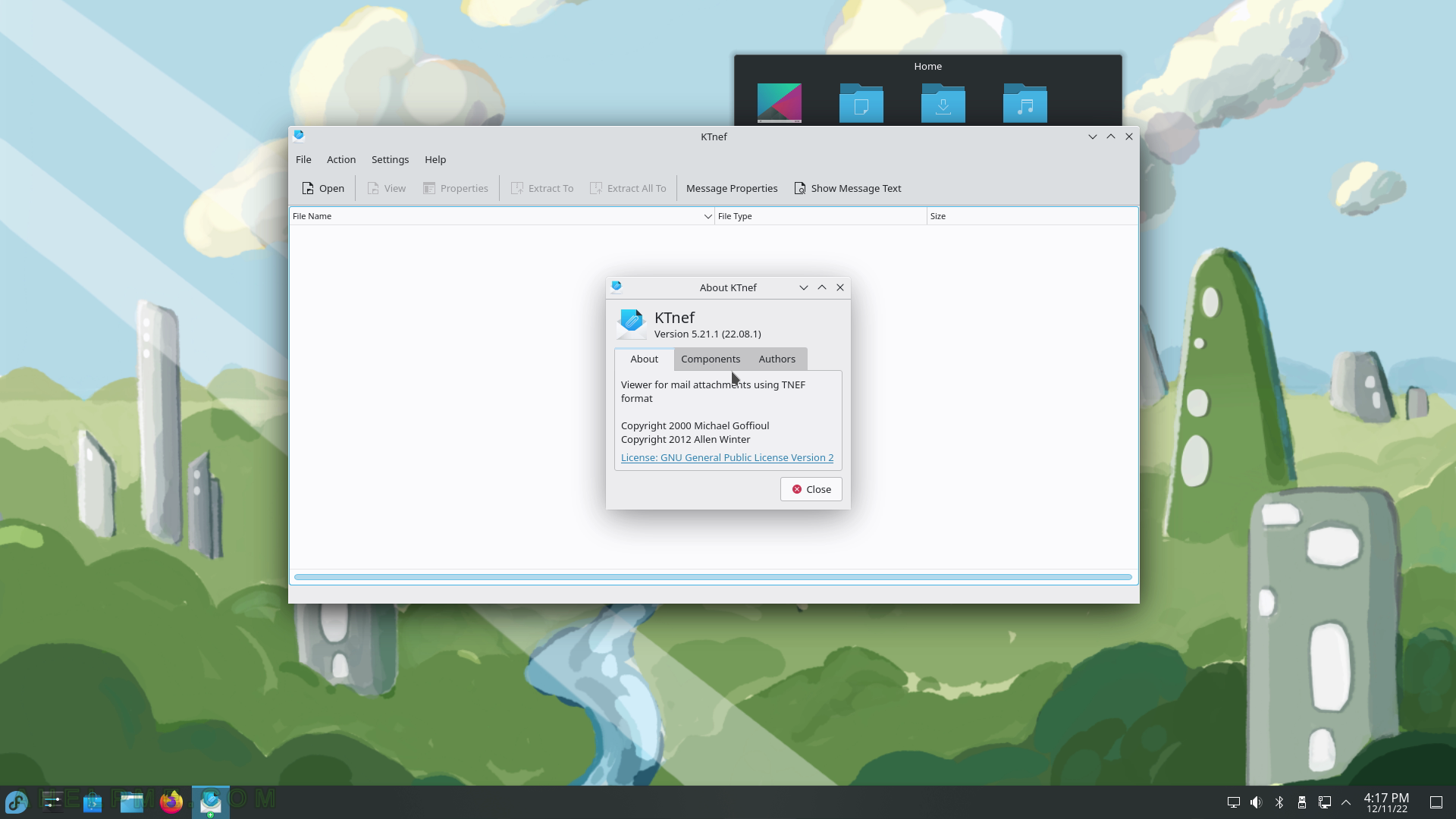The width and height of the screenshot is (1456, 819).
Task: Open the Documents folder in Home widget
Action: tap(861, 103)
